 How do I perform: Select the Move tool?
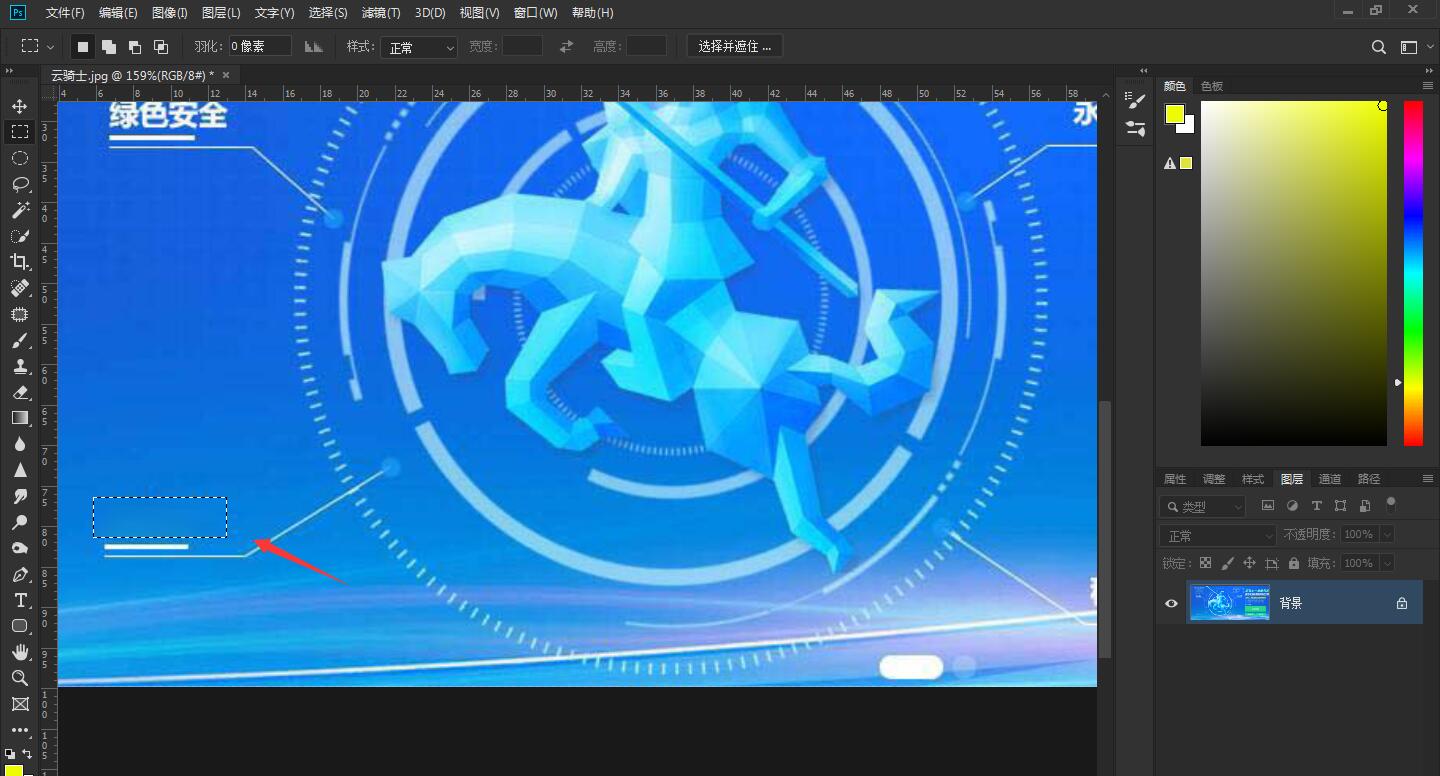pyautogui.click(x=20, y=106)
